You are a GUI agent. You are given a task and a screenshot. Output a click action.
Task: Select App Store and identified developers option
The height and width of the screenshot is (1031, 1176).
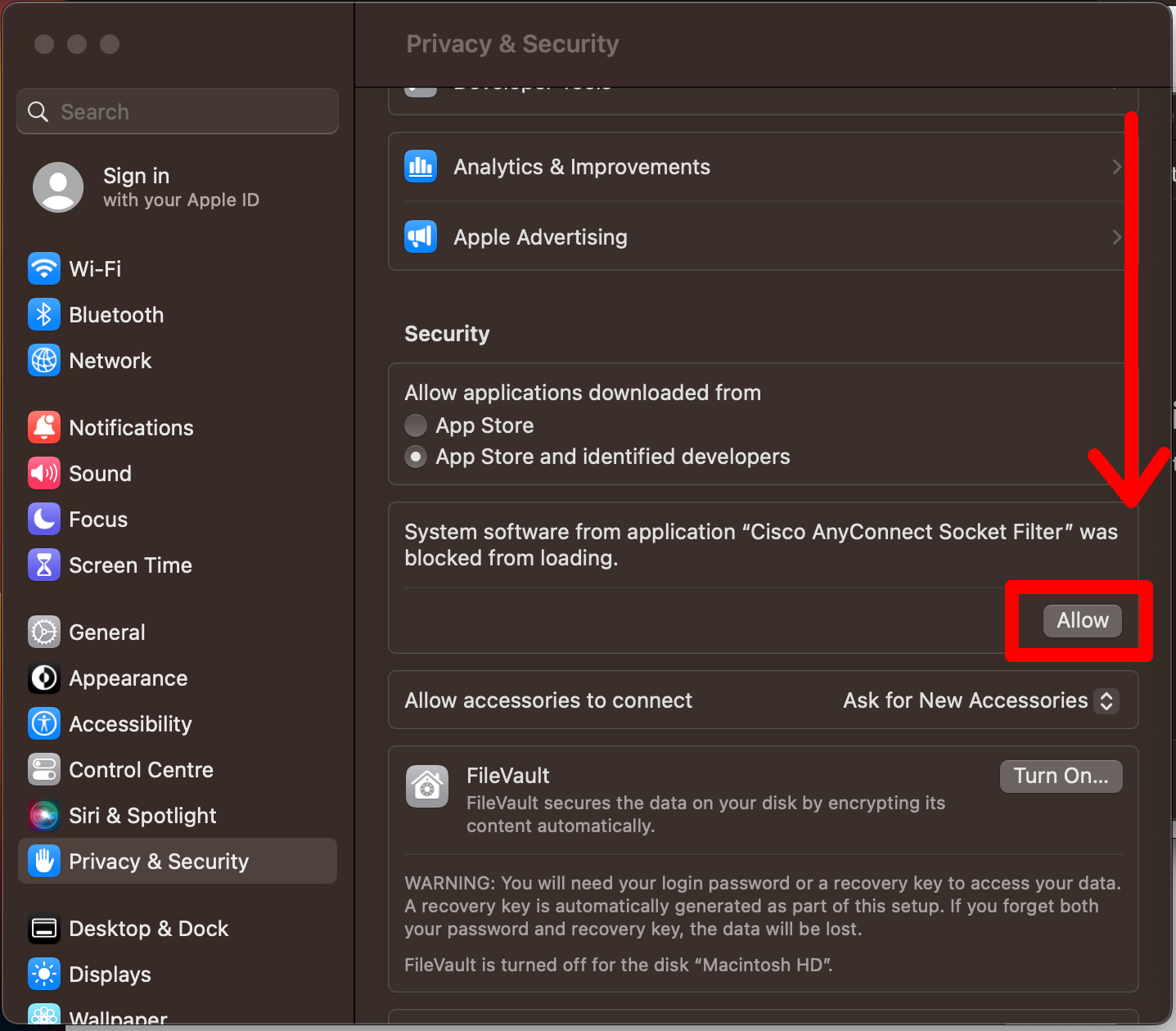[416, 457]
